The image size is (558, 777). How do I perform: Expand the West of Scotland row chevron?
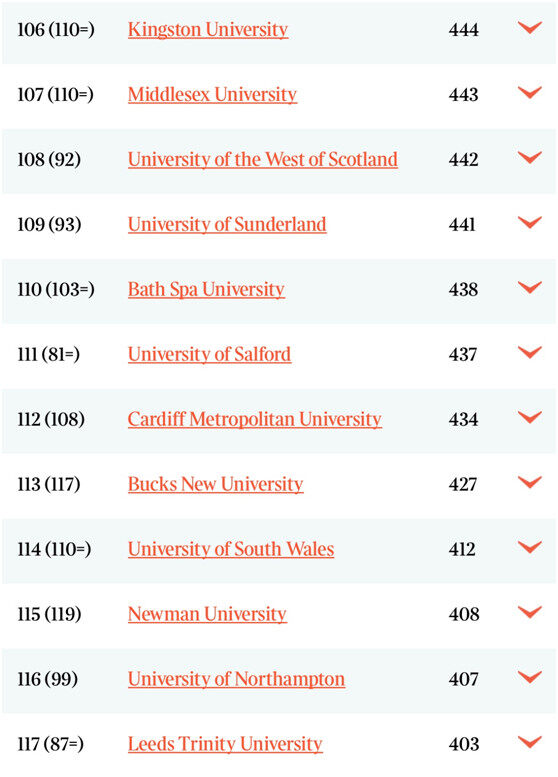[x=530, y=157]
